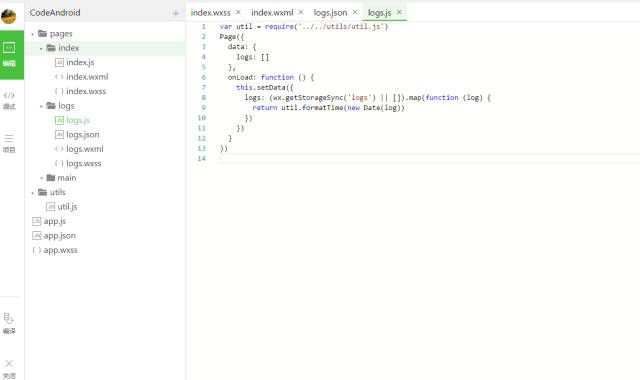Open index.wxss in the file tree
This screenshot has width=640, height=380.
pyautogui.click(x=86, y=91)
